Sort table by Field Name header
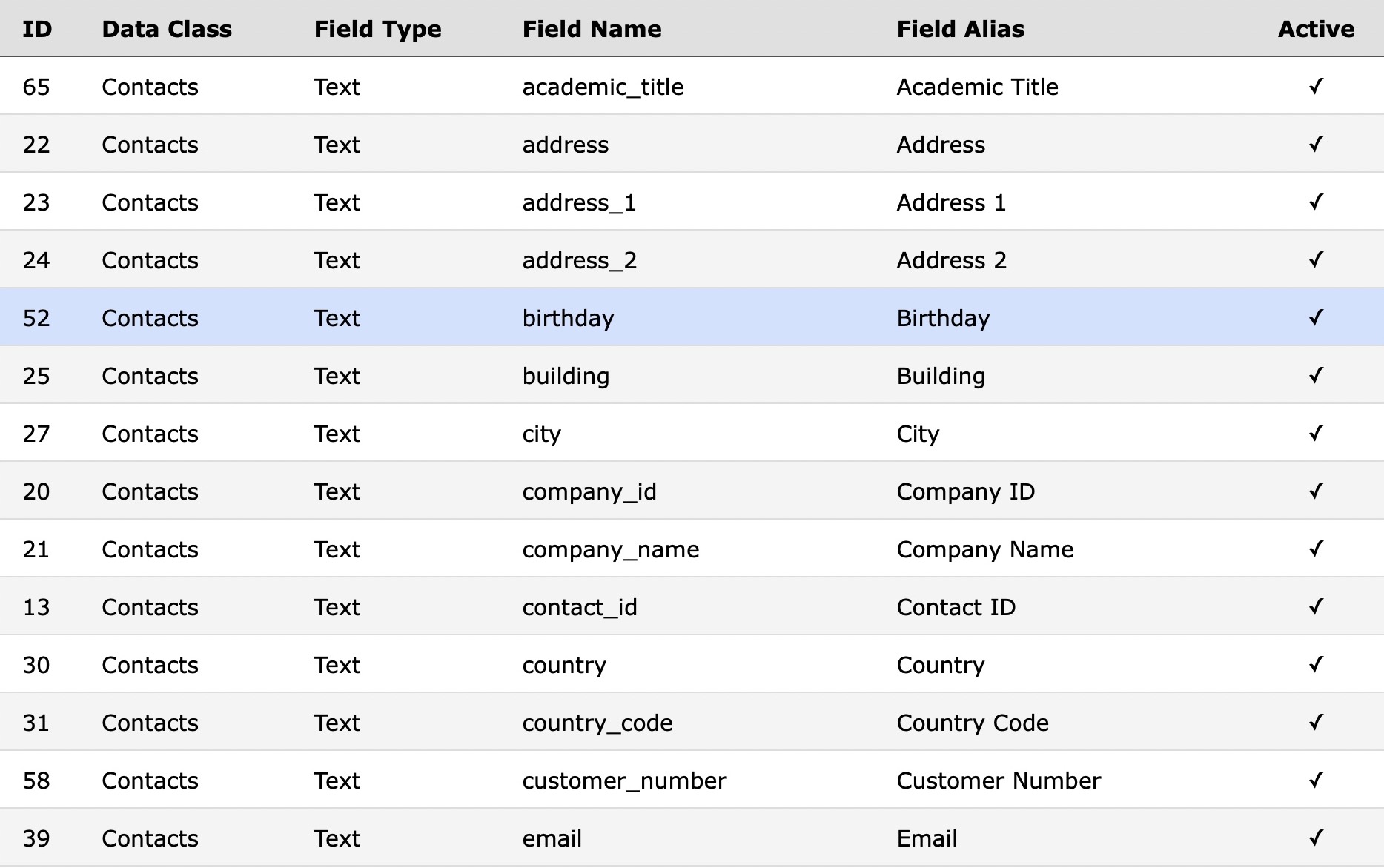The image size is (1384, 868). point(592,29)
